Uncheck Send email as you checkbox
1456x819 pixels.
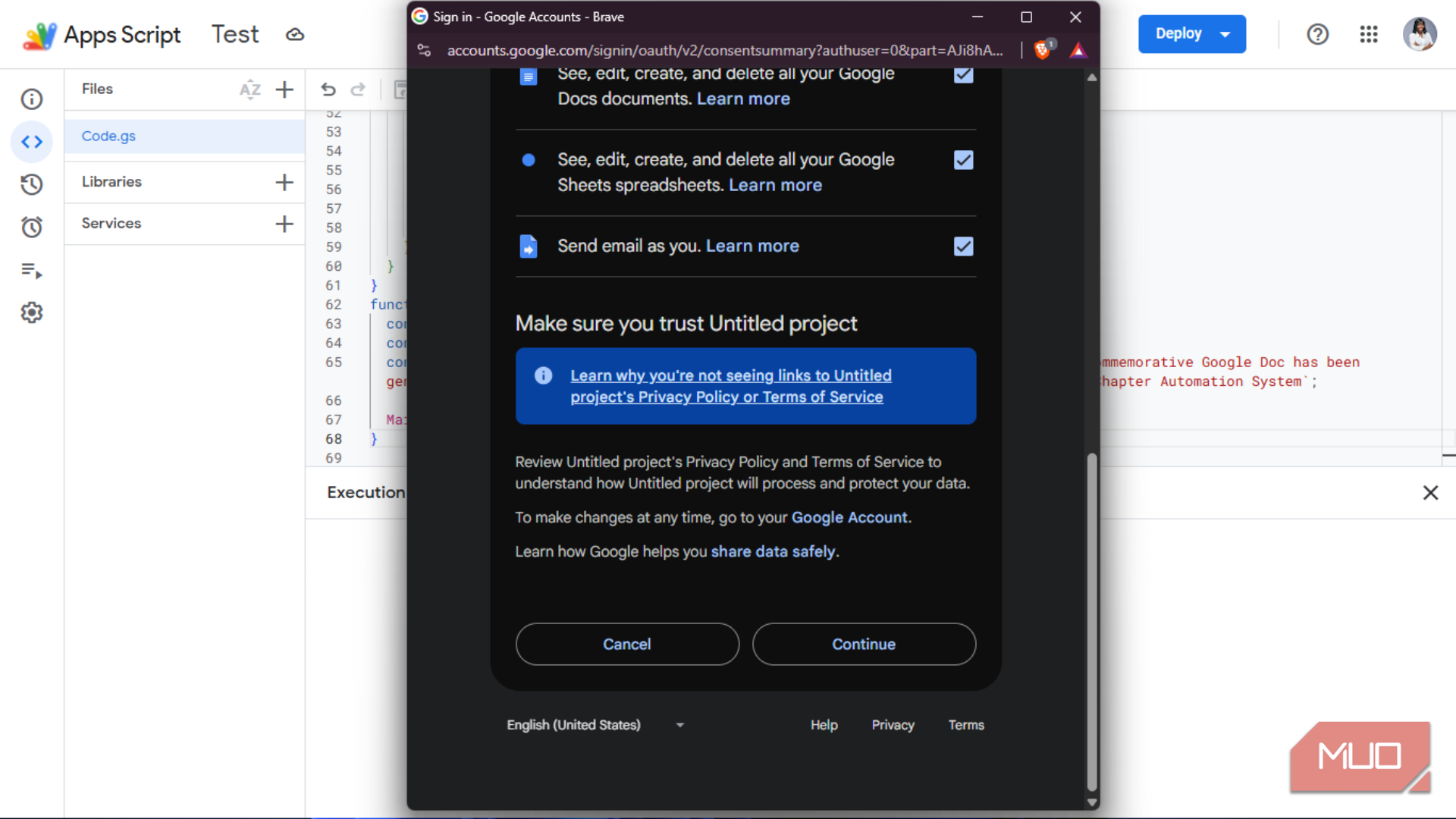pos(964,246)
